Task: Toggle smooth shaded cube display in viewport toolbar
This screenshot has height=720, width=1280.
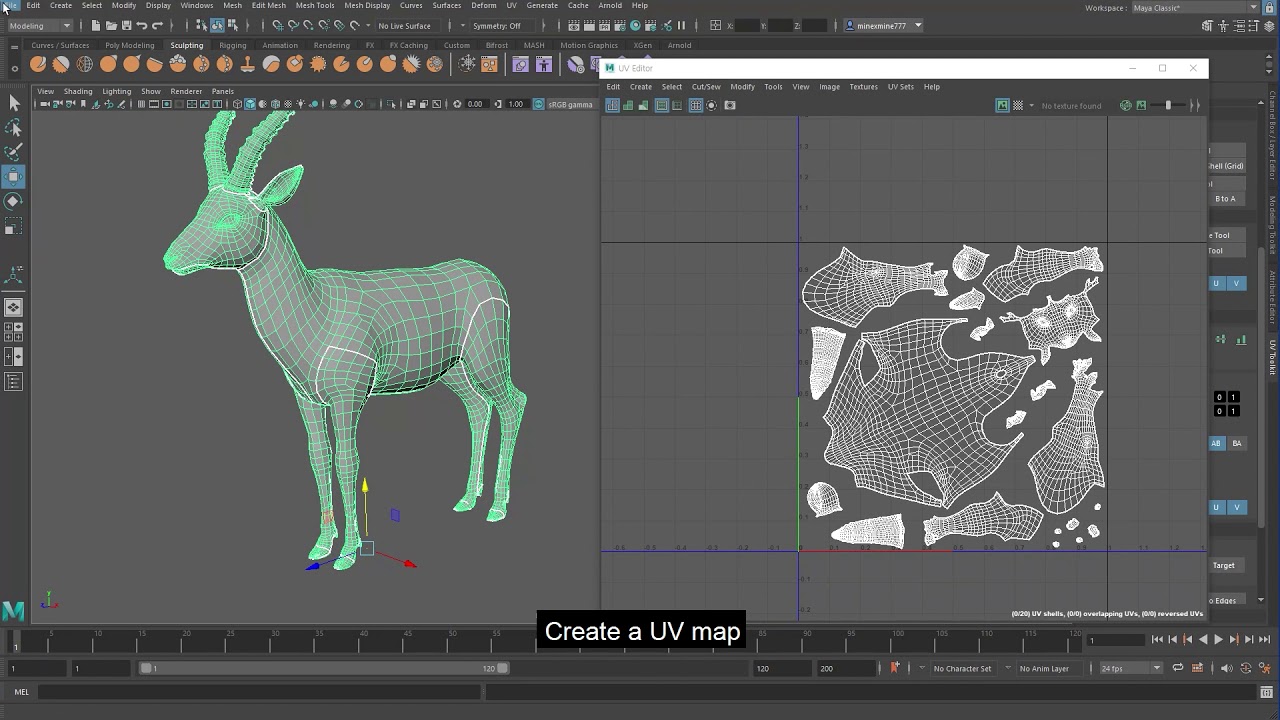Action: click(x=249, y=104)
